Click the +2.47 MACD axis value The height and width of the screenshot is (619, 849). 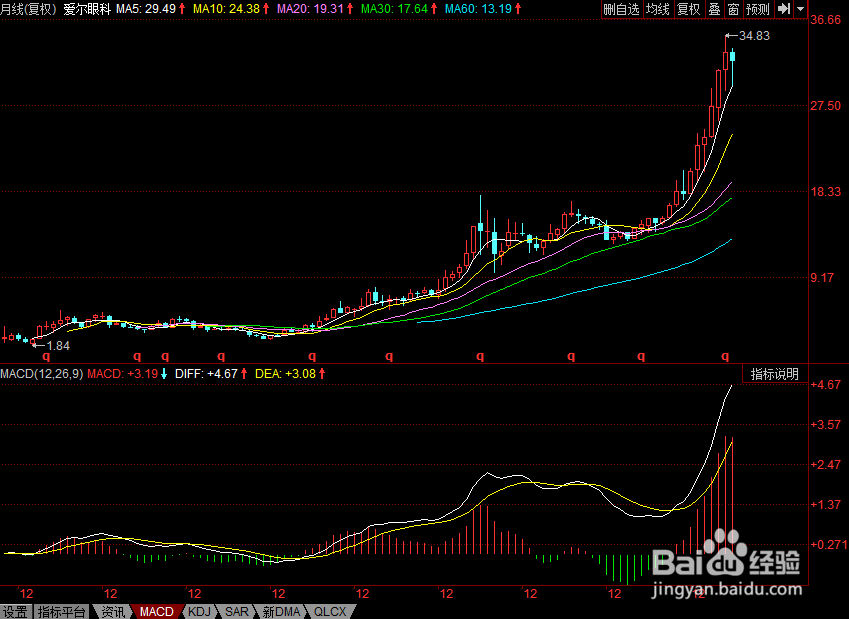(x=826, y=465)
